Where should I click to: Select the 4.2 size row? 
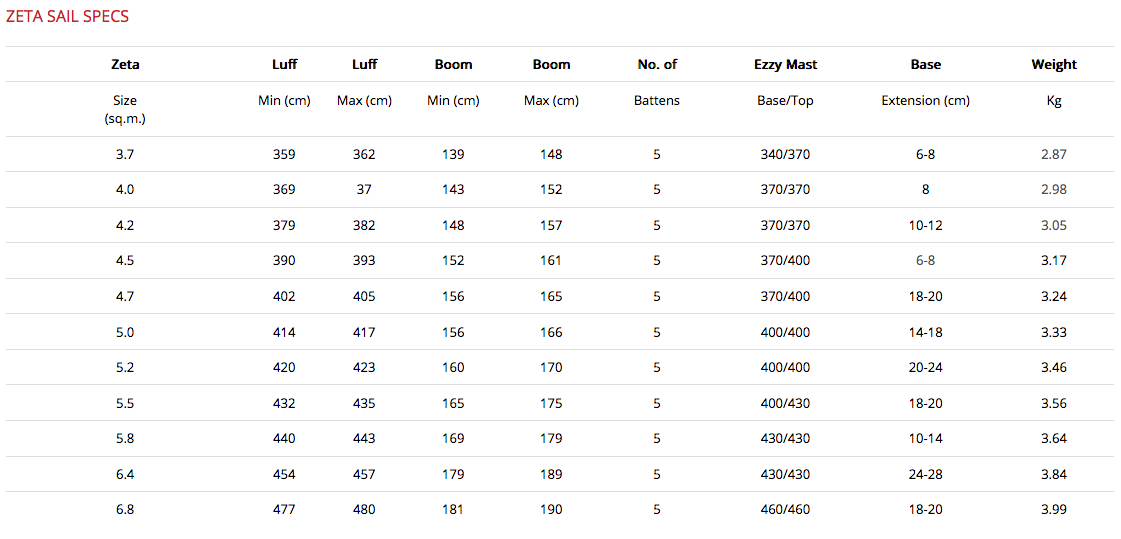coord(560,225)
